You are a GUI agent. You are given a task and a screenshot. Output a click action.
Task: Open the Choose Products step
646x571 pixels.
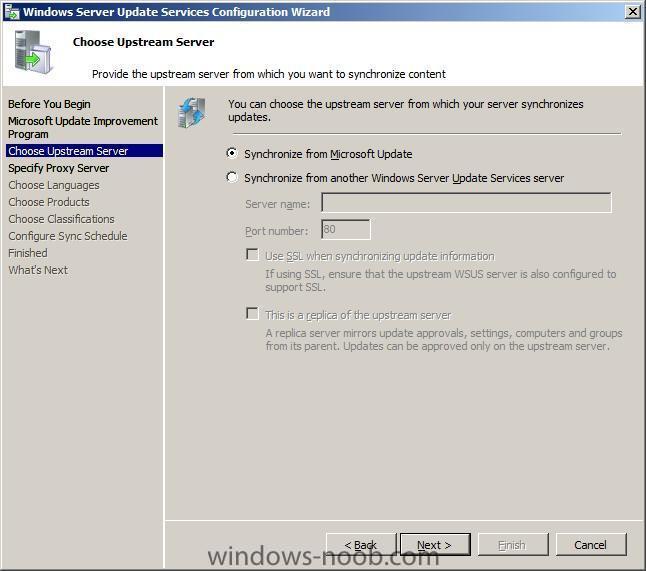49,202
